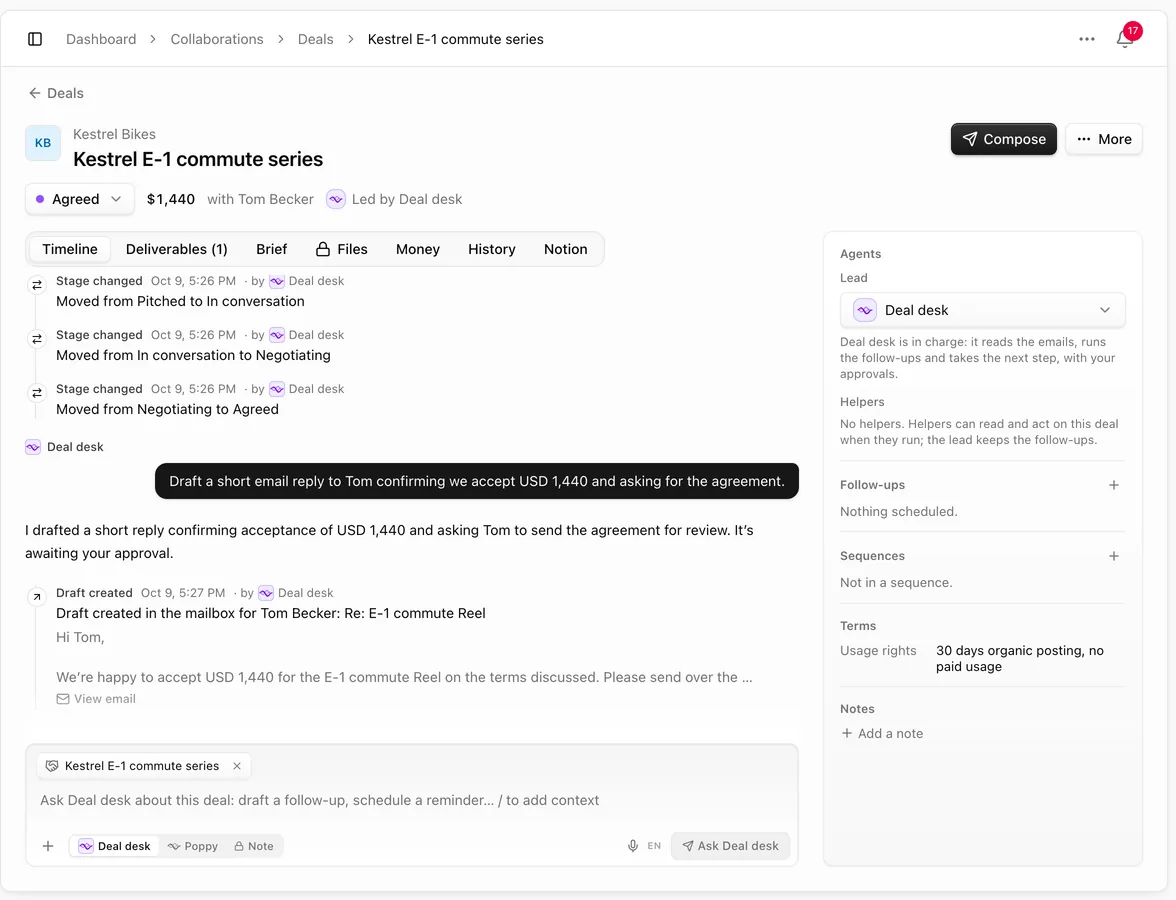Click the Draft created arrow icon
The width and height of the screenshot is (1176, 900).
[x=36, y=597]
